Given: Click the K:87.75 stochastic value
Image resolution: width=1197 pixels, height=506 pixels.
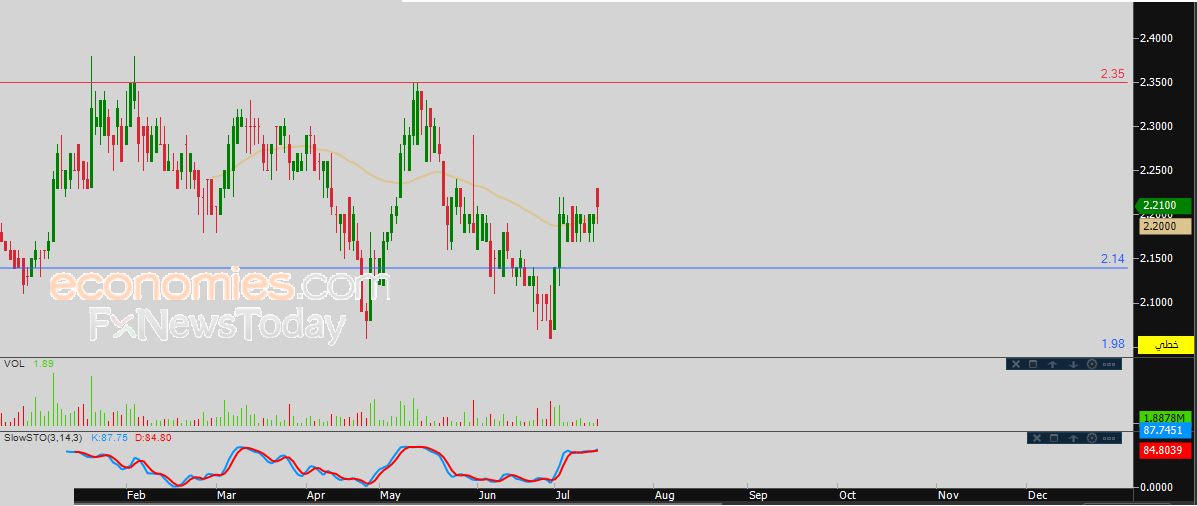Looking at the screenshot, I should tap(110, 438).
